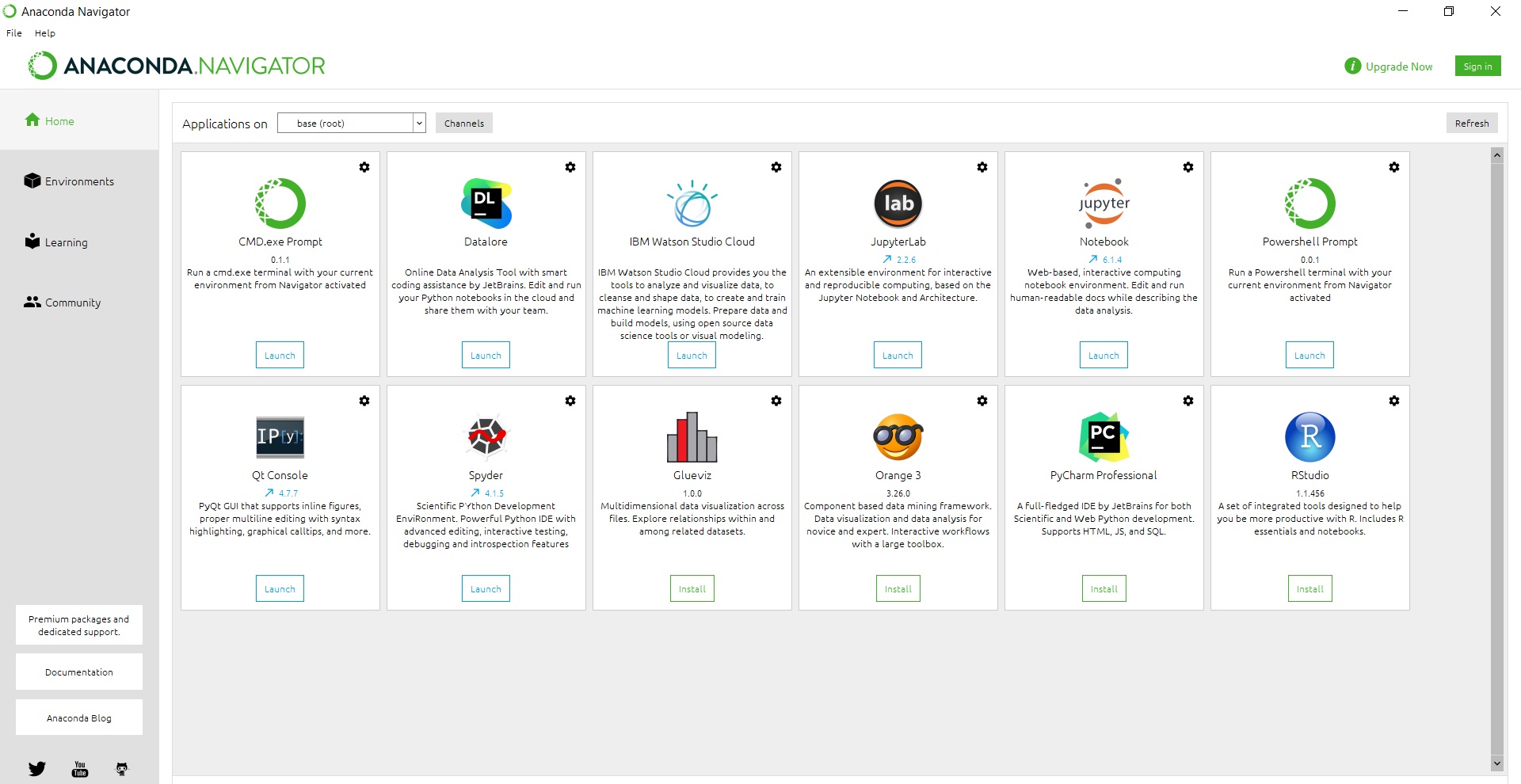Switch to the Environments section

coord(70,181)
